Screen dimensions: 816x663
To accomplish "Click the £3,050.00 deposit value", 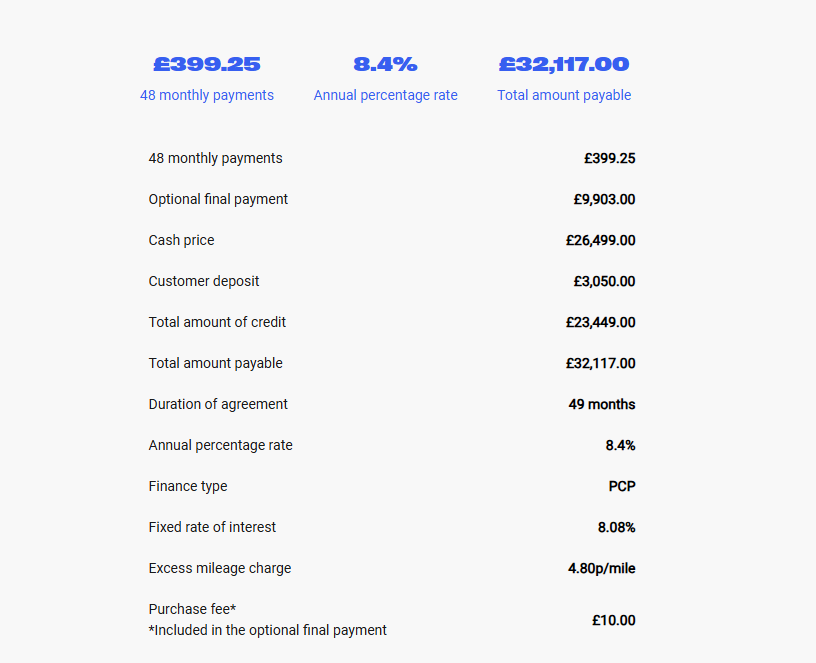I will point(604,282).
